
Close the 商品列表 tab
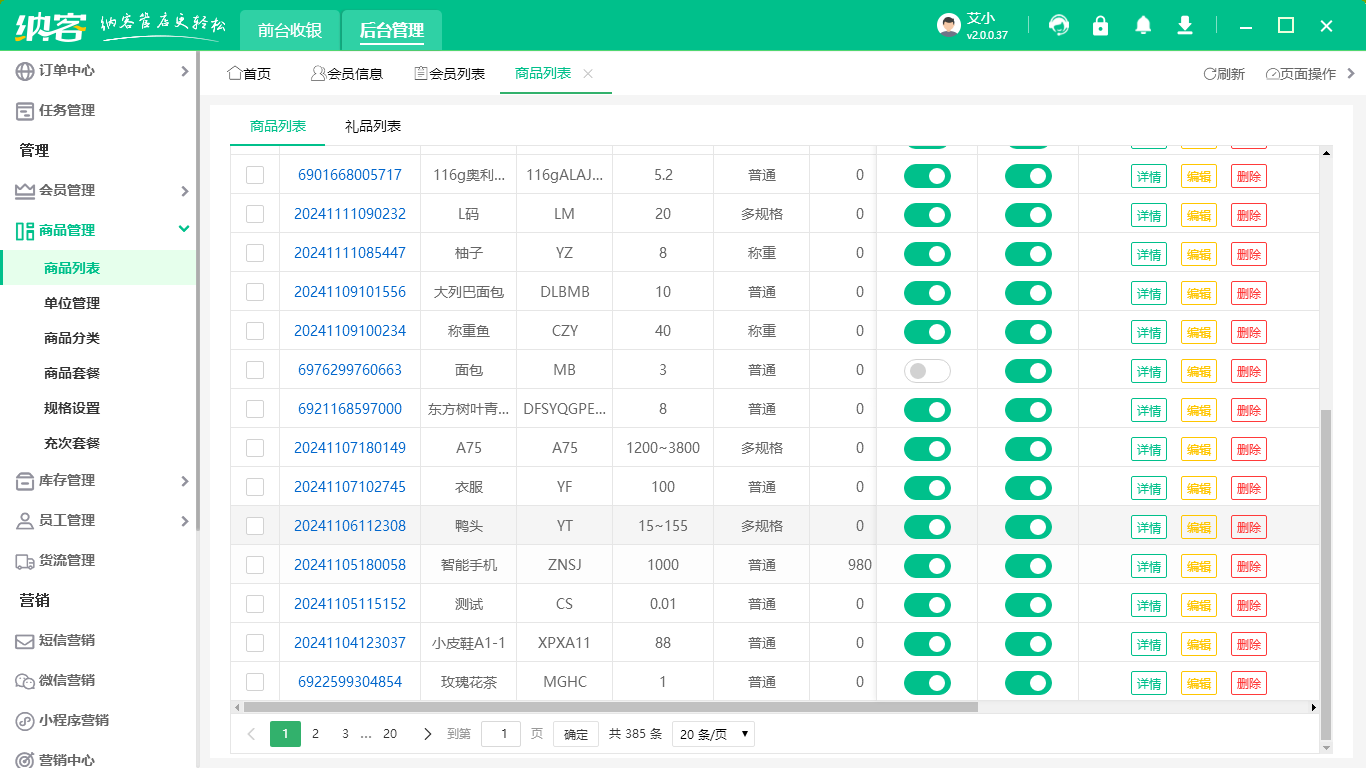[x=588, y=73]
